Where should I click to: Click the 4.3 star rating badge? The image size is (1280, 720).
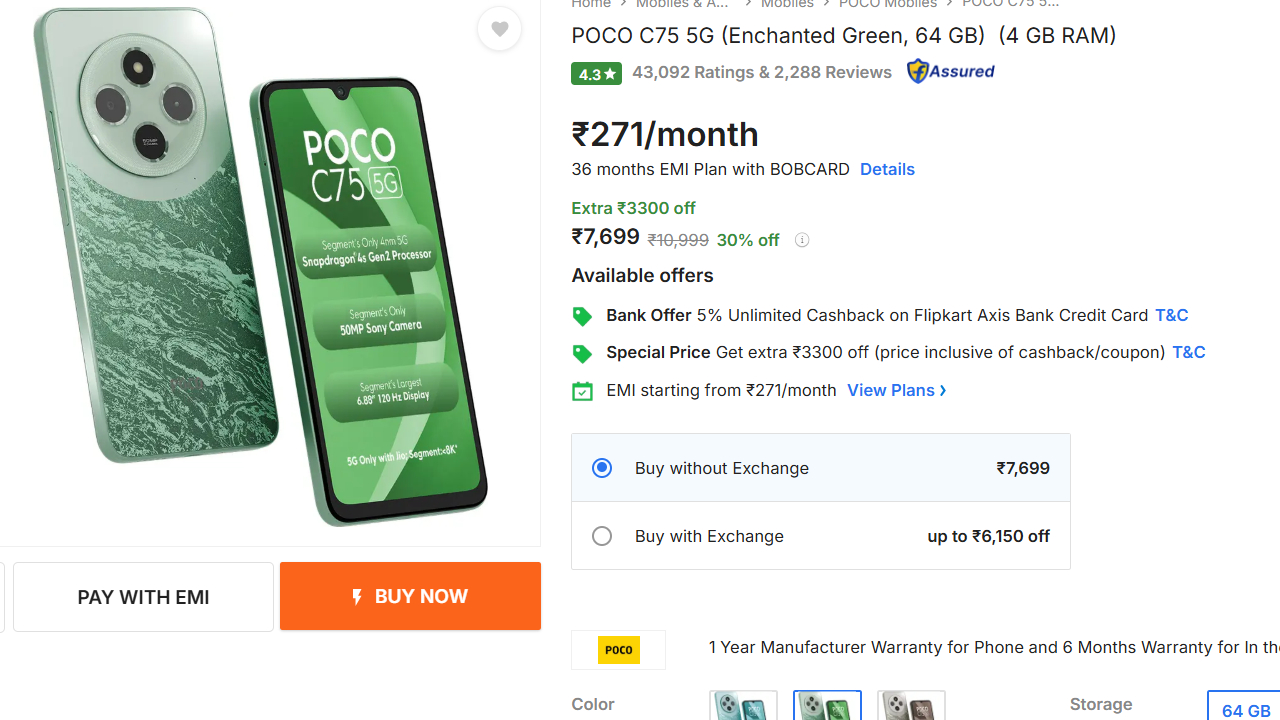[x=596, y=72]
